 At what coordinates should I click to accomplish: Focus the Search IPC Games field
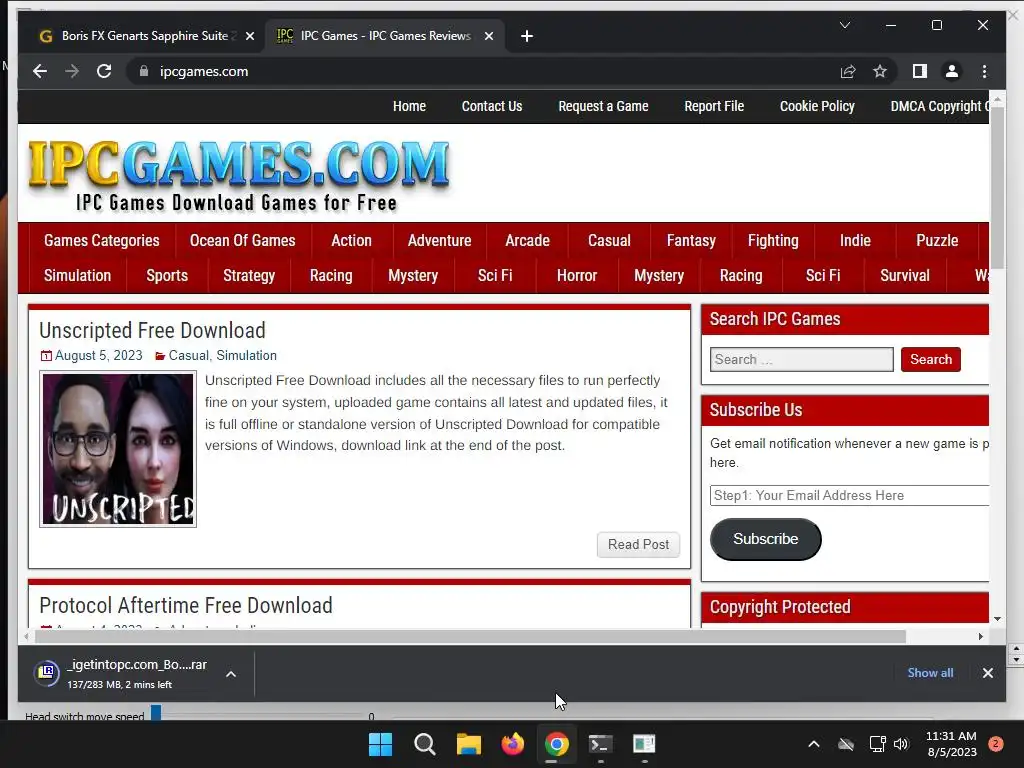(x=801, y=359)
